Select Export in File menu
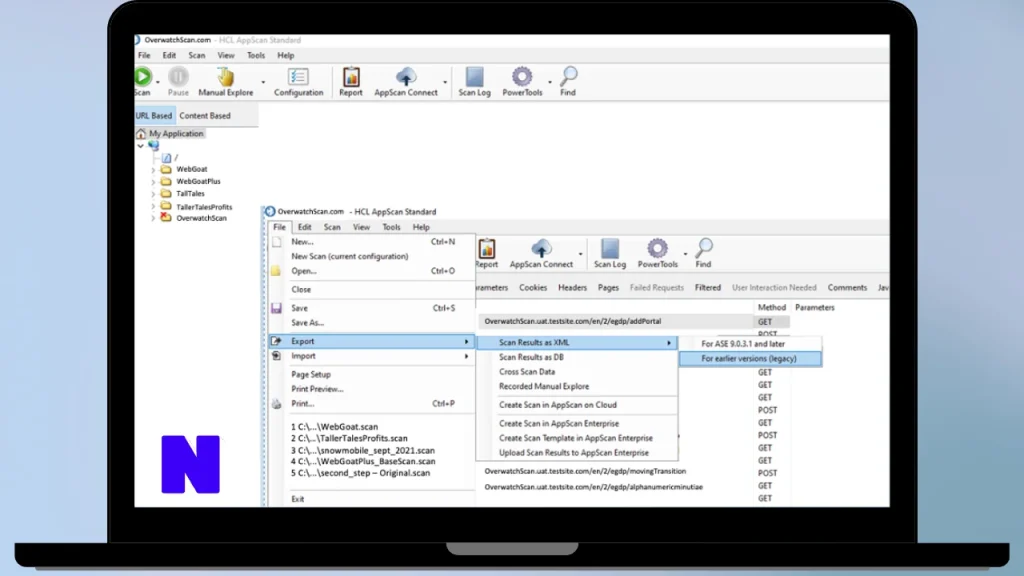This screenshot has width=1024, height=576. pos(372,341)
